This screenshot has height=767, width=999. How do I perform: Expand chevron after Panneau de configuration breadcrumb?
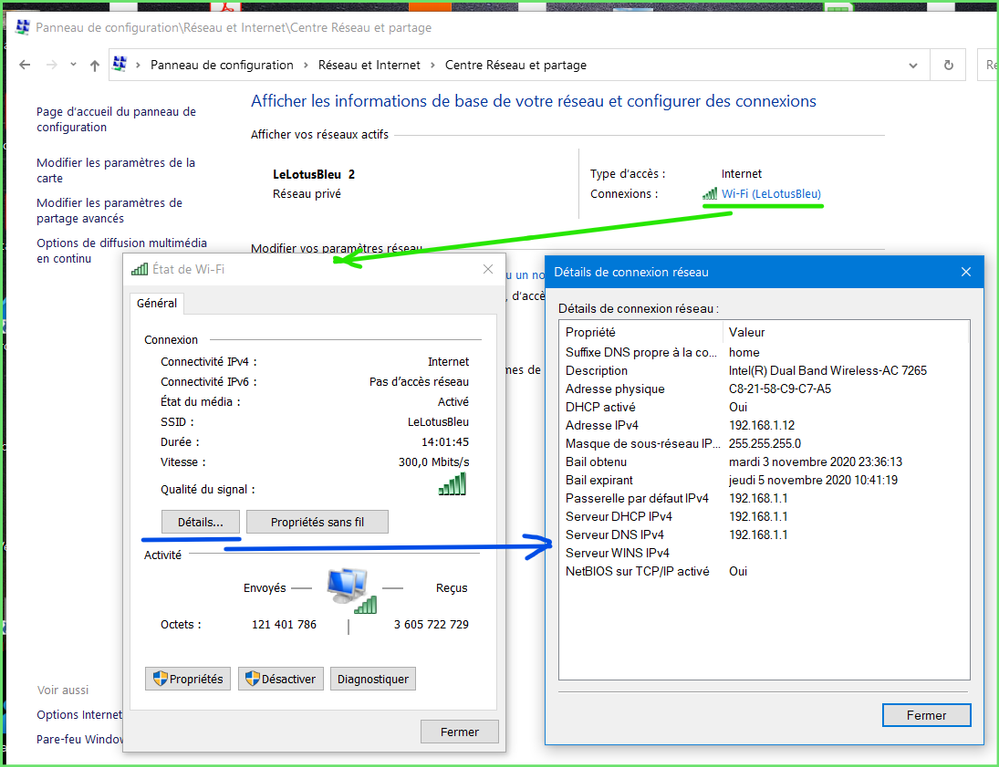[x=306, y=65]
